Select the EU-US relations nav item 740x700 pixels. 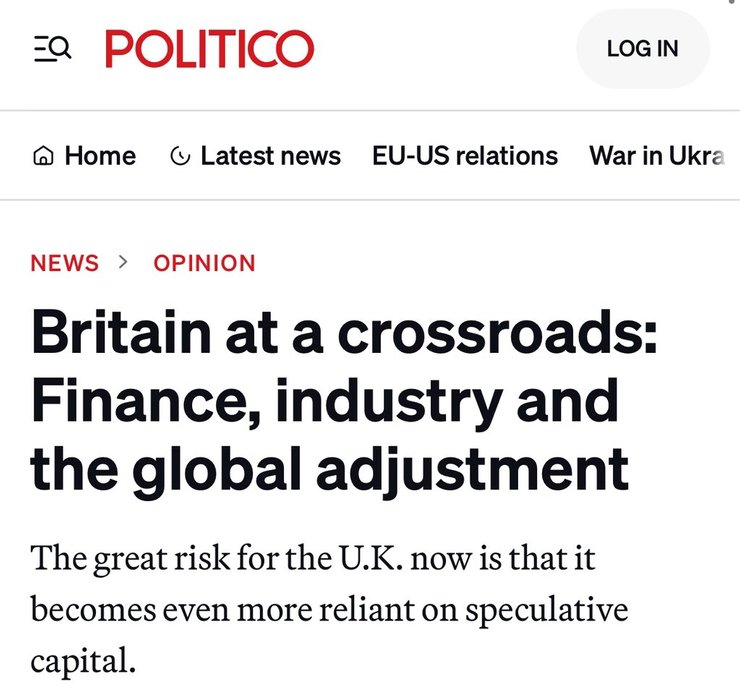point(465,156)
